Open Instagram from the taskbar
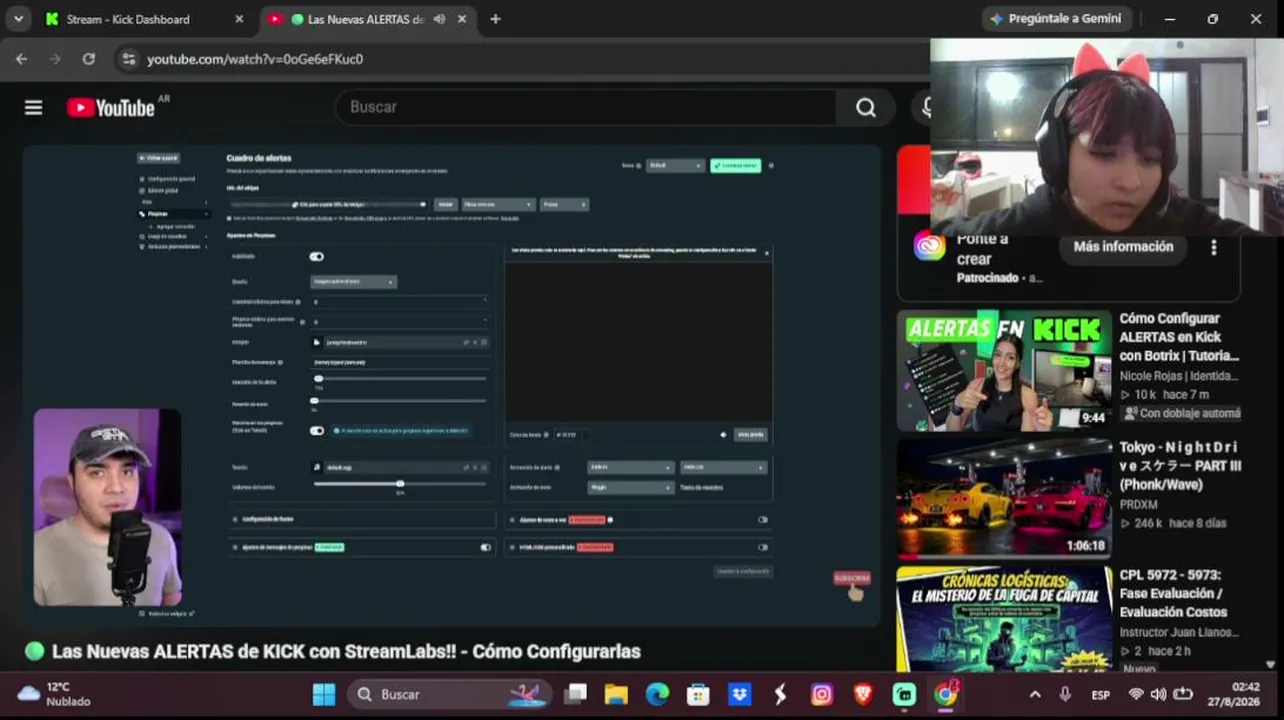1284x720 pixels. pyautogui.click(x=822, y=694)
